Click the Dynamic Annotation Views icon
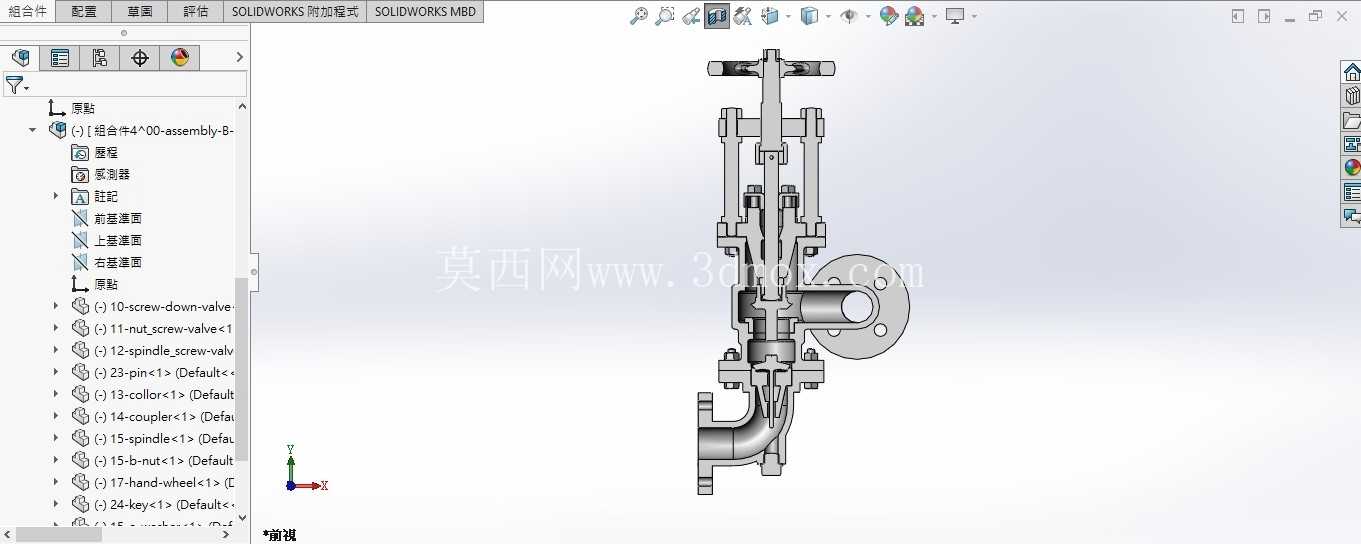This screenshot has height=544, width=1361. (743, 16)
